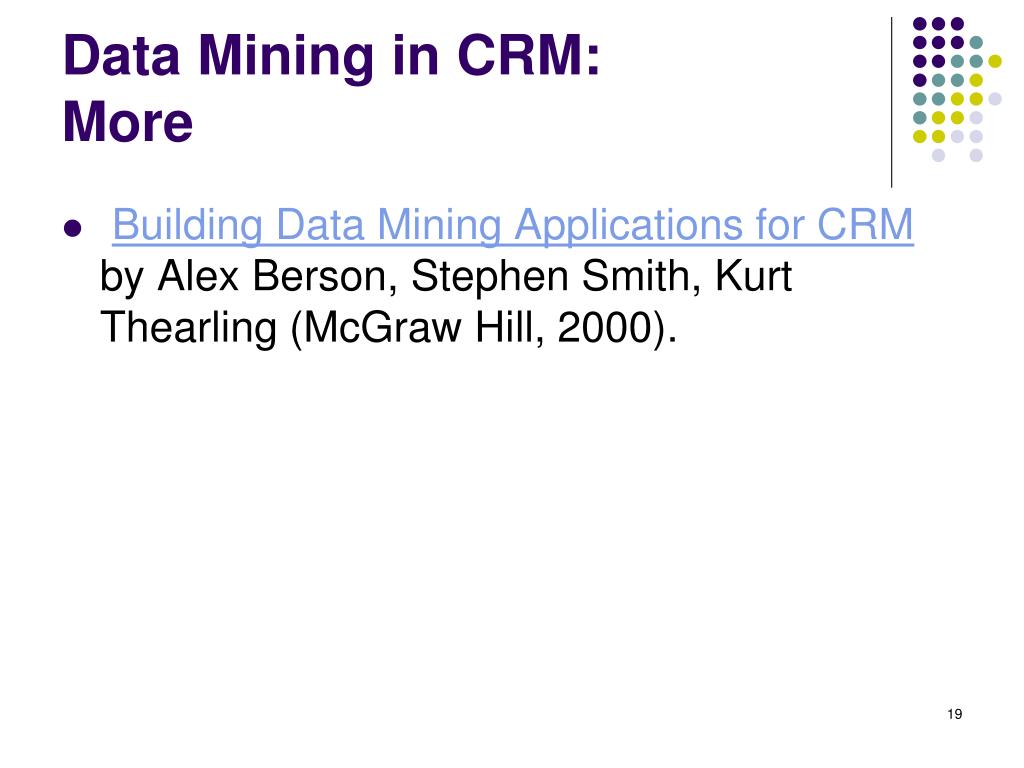Click the bottom-right lavender dot in the last row
1024x768 pixels.
click(x=976, y=155)
